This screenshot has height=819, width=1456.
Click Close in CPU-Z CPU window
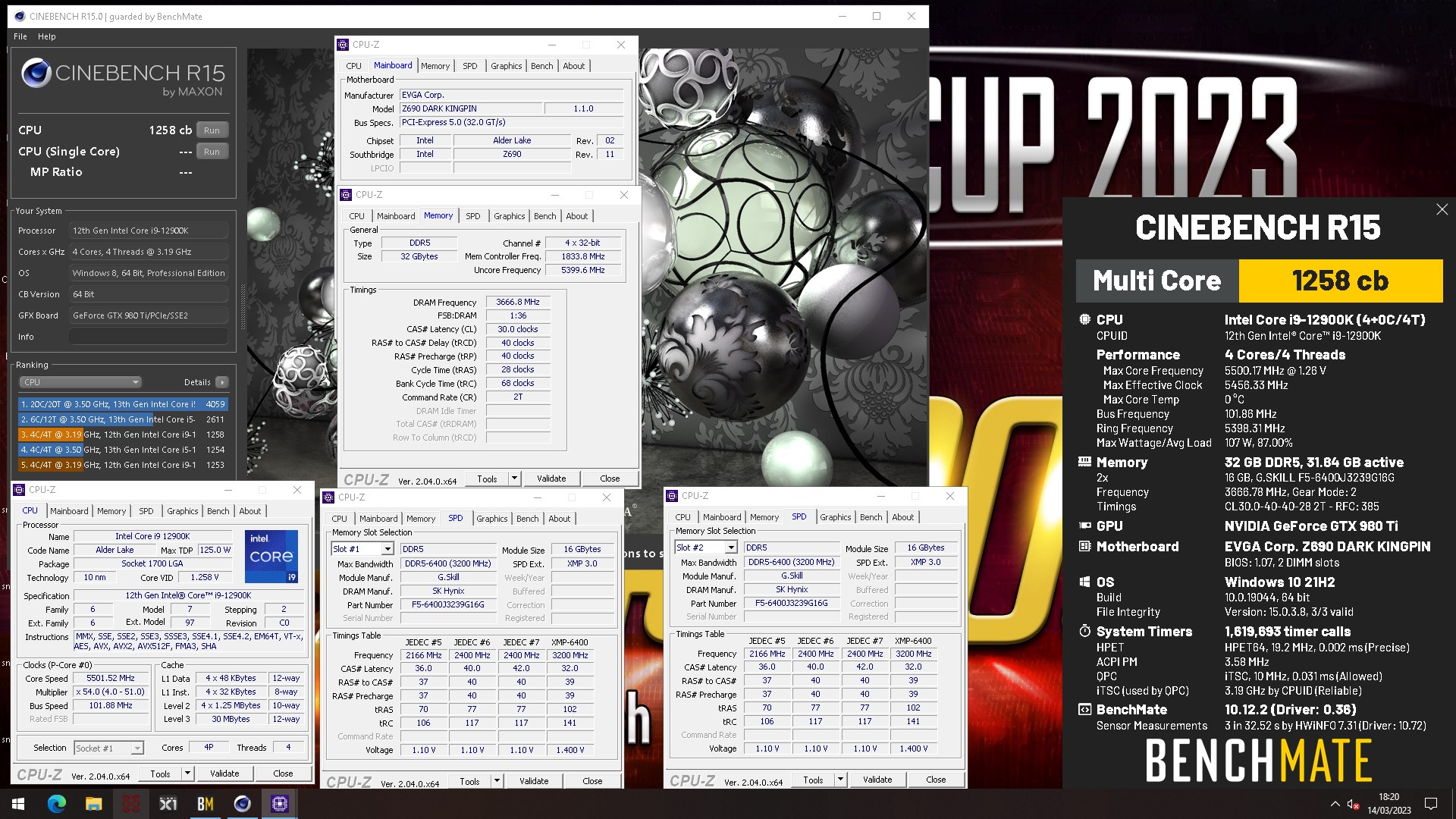(x=283, y=773)
